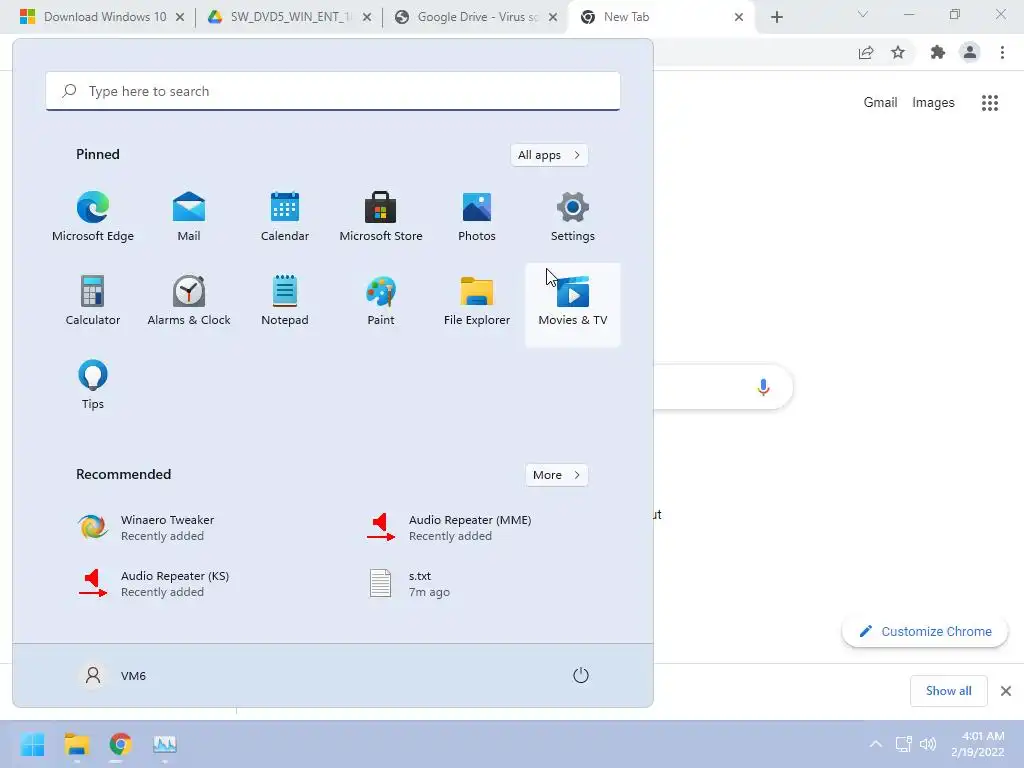The height and width of the screenshot is (768, 1024).
Task: Share this page from the address bar
Action: [x=866, y=52]
